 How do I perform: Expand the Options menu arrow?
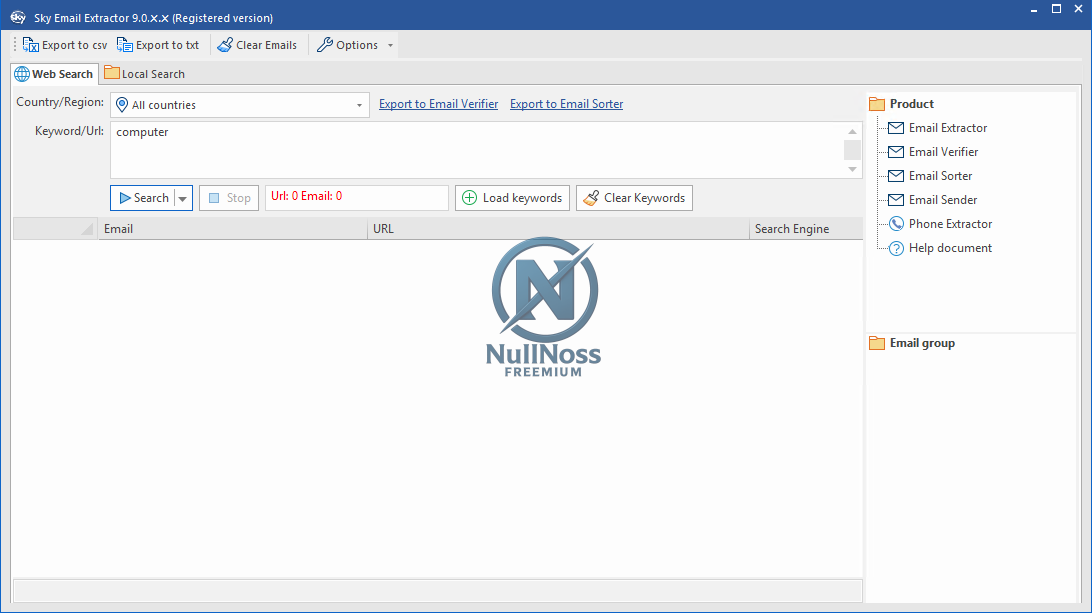click(390, 44)
